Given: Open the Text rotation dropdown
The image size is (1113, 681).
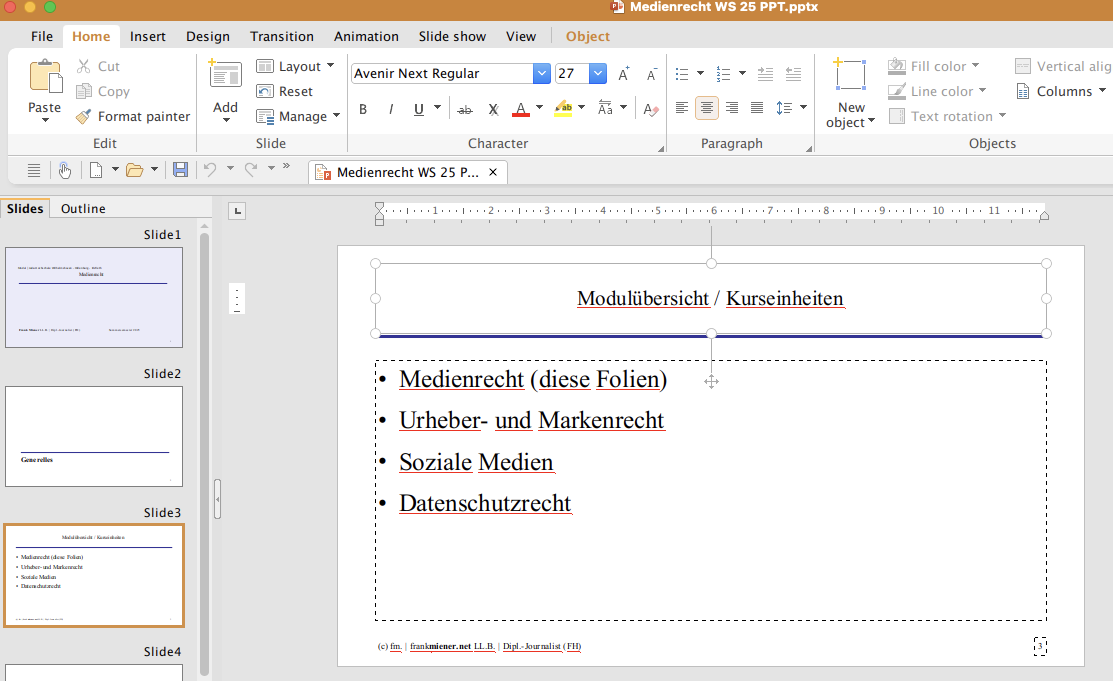Looking at the screenshot, I should [x=1002, y=115].
